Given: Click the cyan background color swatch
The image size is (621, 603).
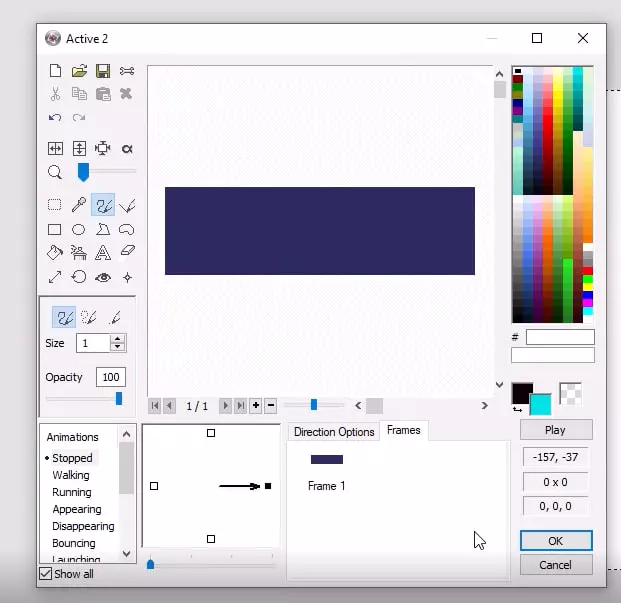Looking at the screenshot, I should [543, 406].
